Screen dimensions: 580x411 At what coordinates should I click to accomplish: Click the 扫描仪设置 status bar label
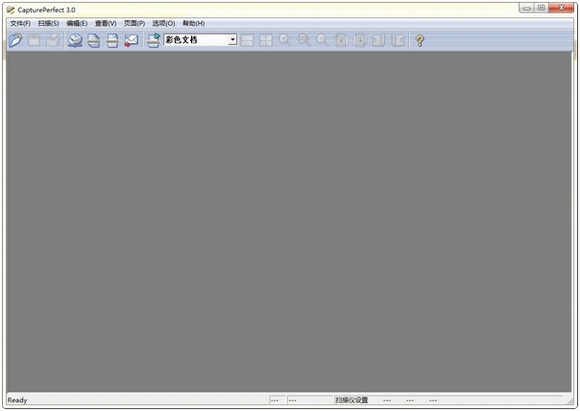(x=351, y=400)
